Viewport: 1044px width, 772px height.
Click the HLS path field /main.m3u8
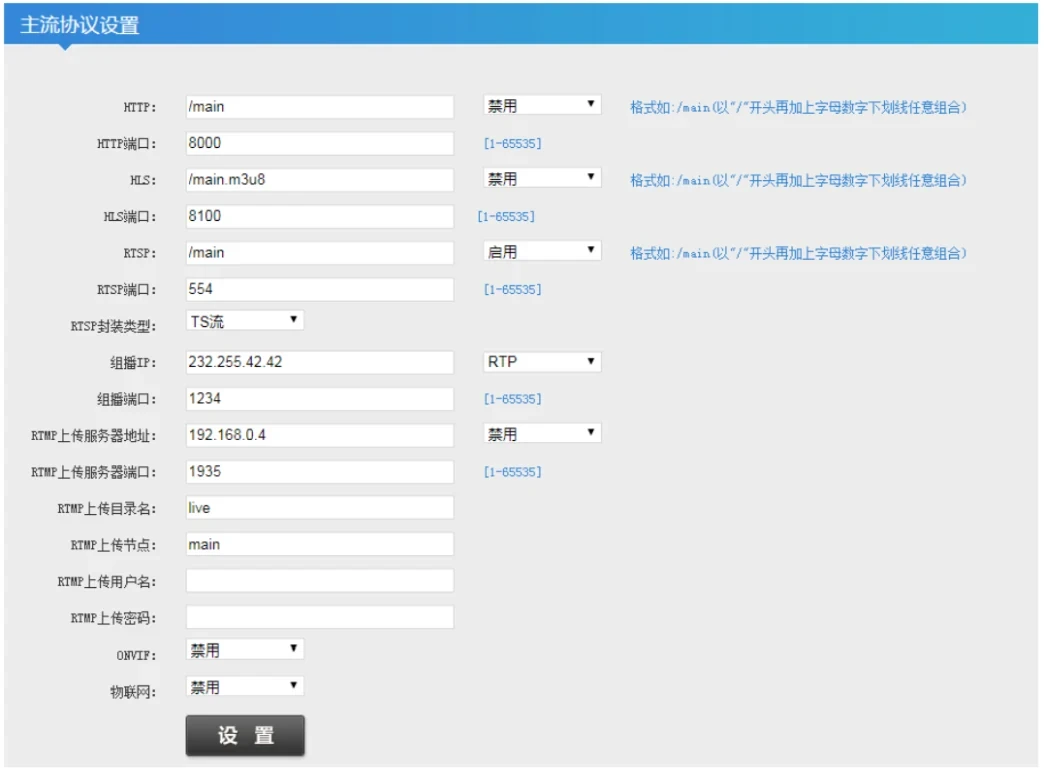coord(320,180)
